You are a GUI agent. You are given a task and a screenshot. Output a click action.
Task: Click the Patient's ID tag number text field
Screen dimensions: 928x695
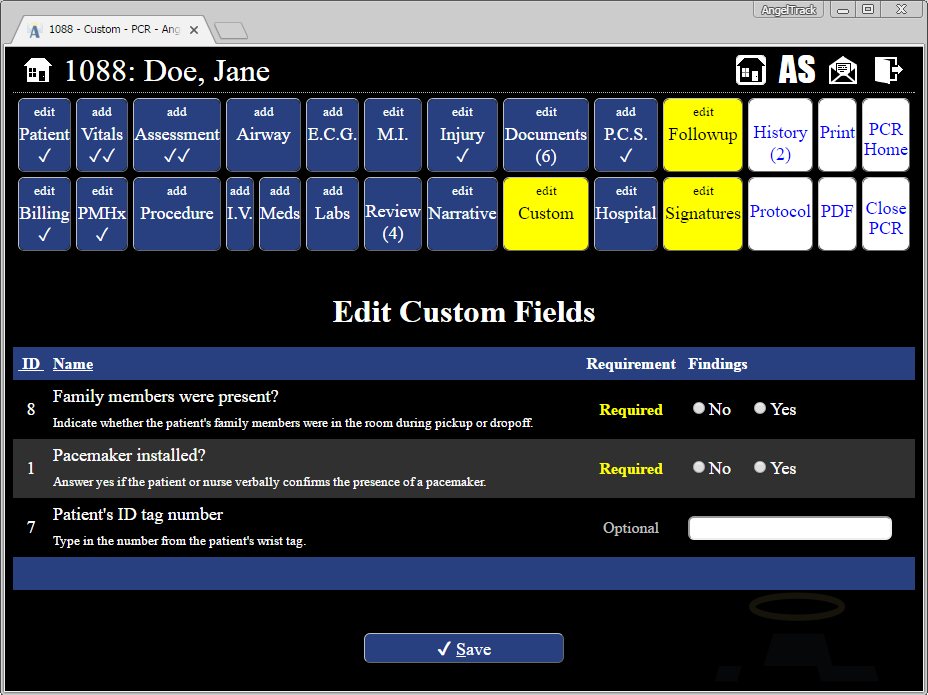789,528
